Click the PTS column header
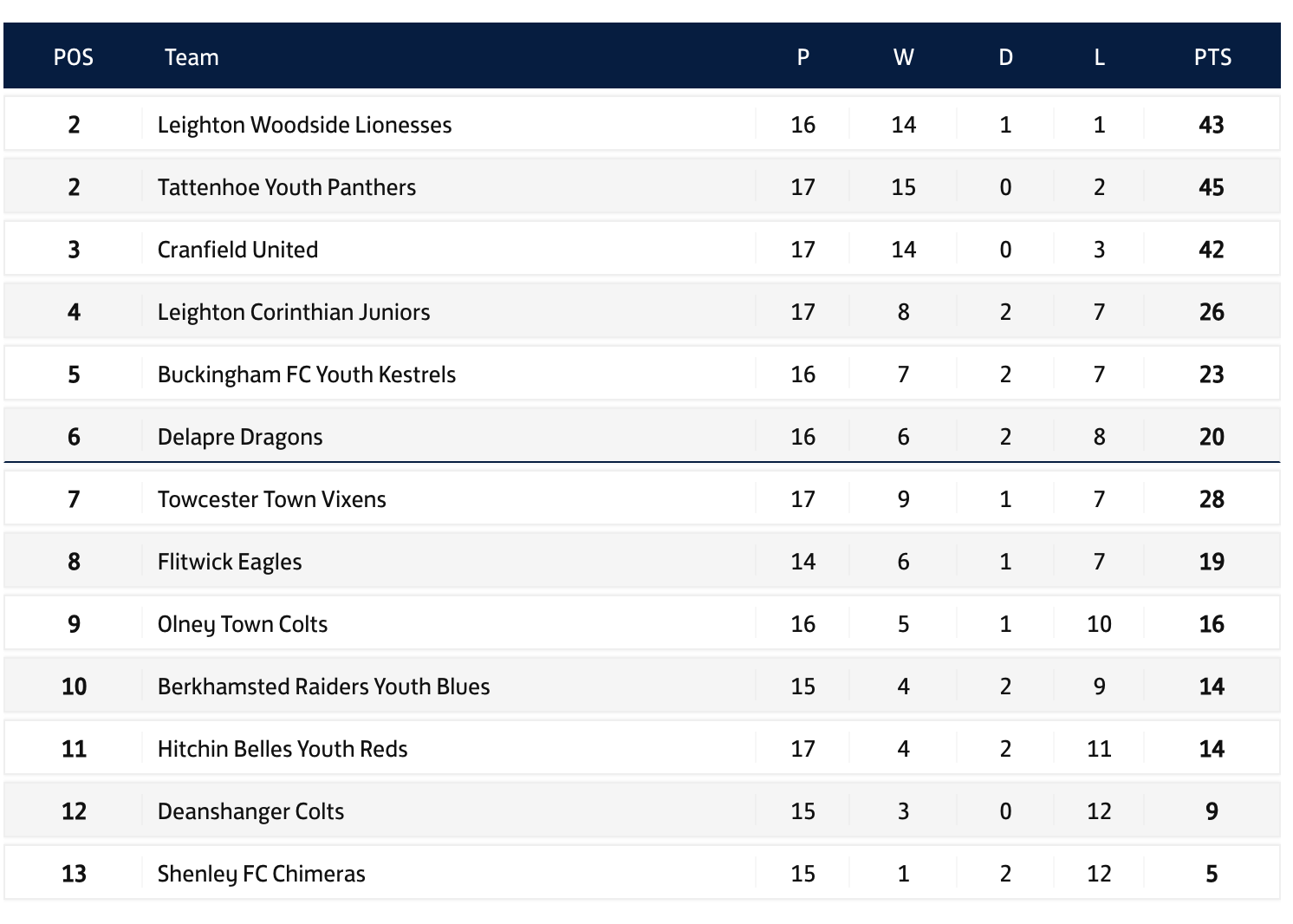This screenshot has width=1293, height=924. [x=1212, y=57]
